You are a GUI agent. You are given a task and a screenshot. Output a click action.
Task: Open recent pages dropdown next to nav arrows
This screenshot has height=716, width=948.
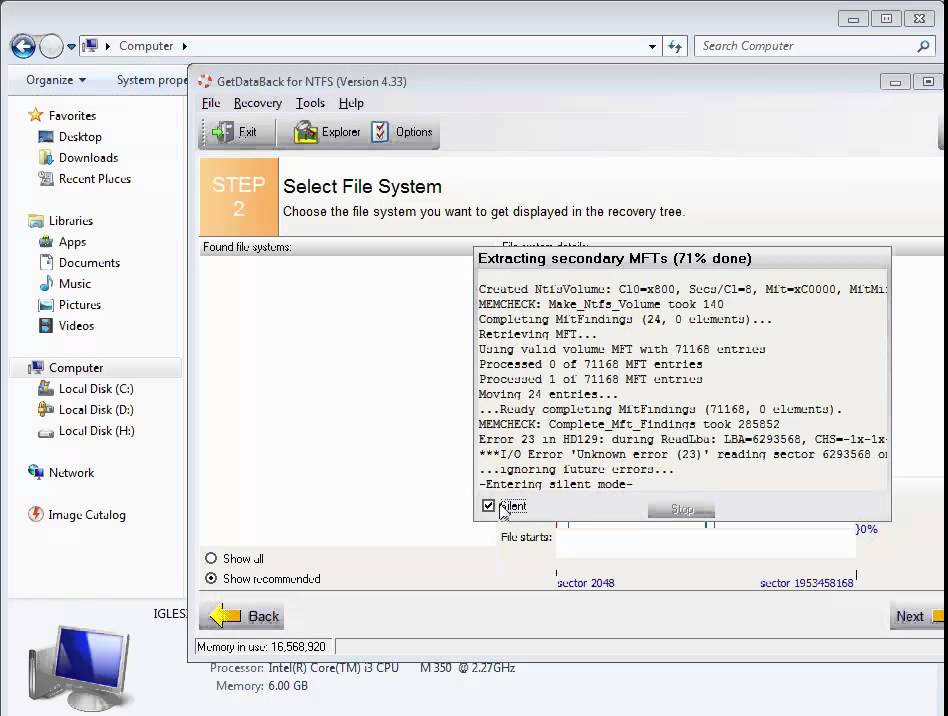71,47
